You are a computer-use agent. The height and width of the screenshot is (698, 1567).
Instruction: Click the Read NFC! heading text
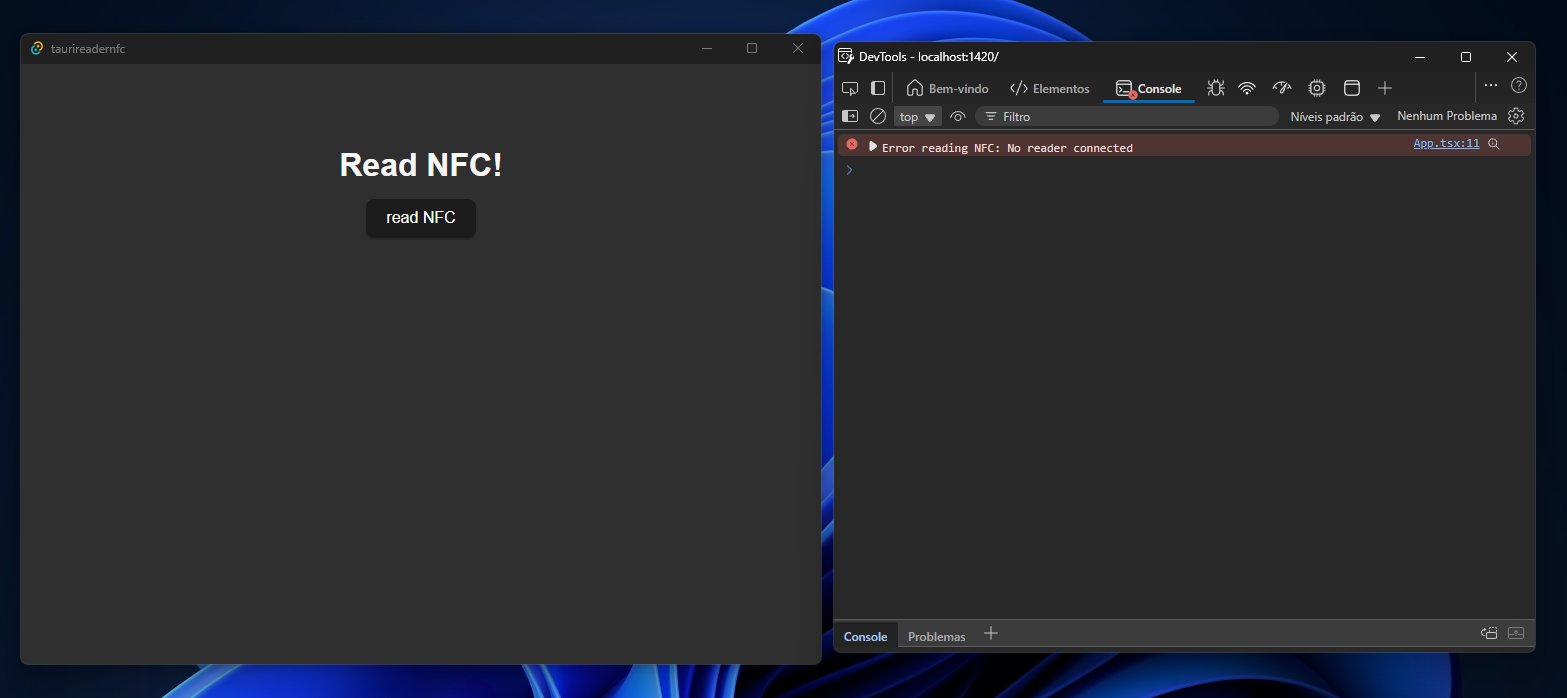421,165
